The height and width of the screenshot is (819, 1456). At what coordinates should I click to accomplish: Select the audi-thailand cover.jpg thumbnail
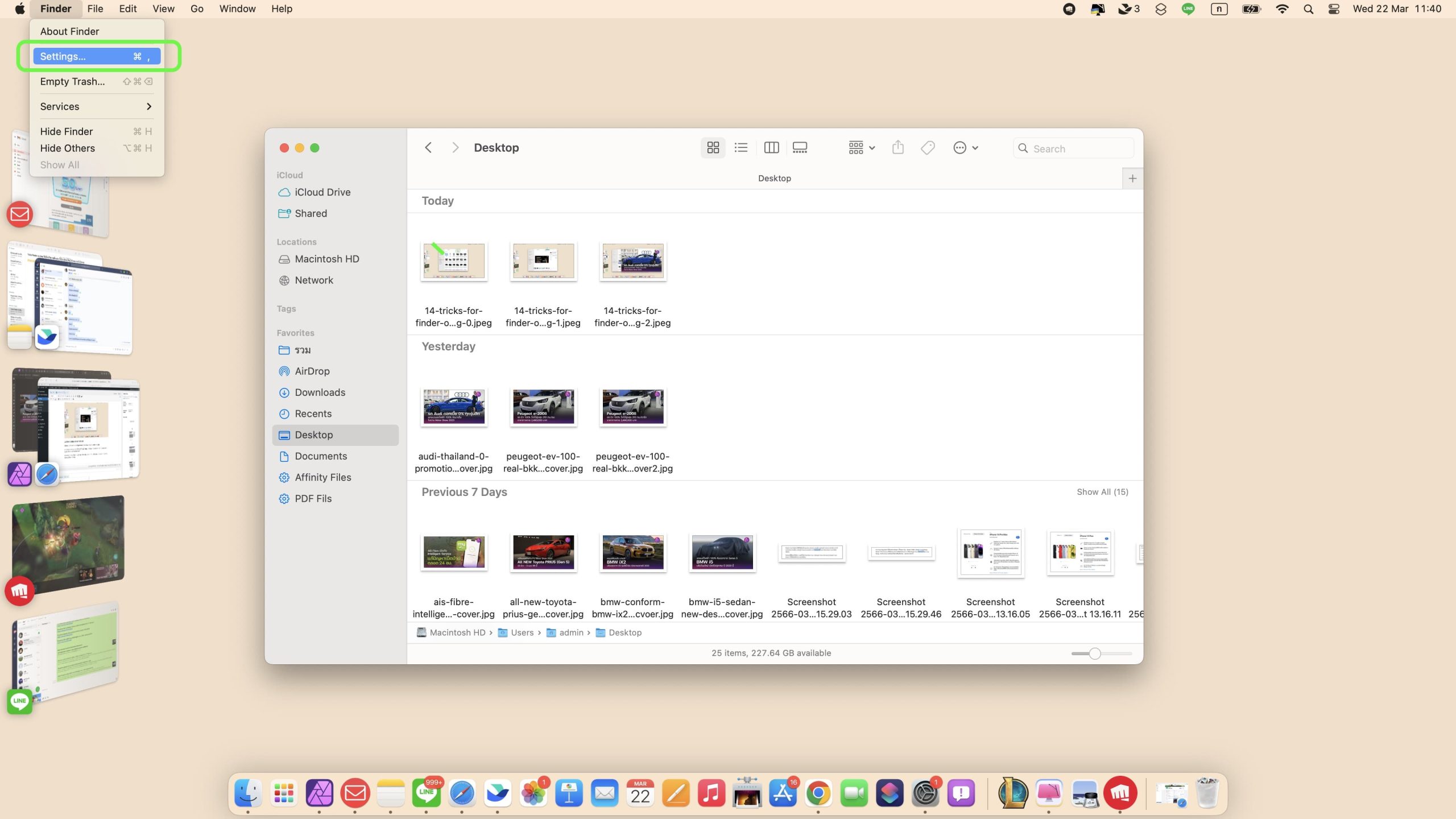click(x=453, y=407)
